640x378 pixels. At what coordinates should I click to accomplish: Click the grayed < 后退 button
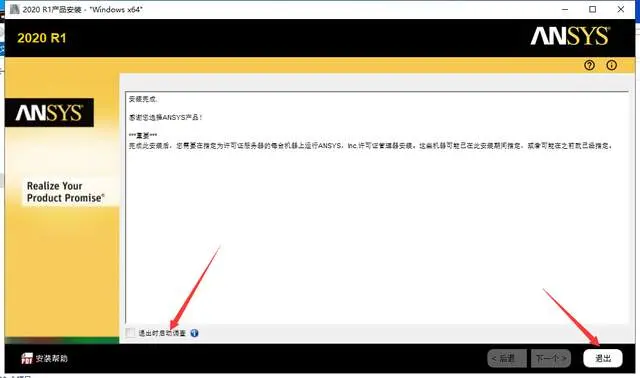507,358
